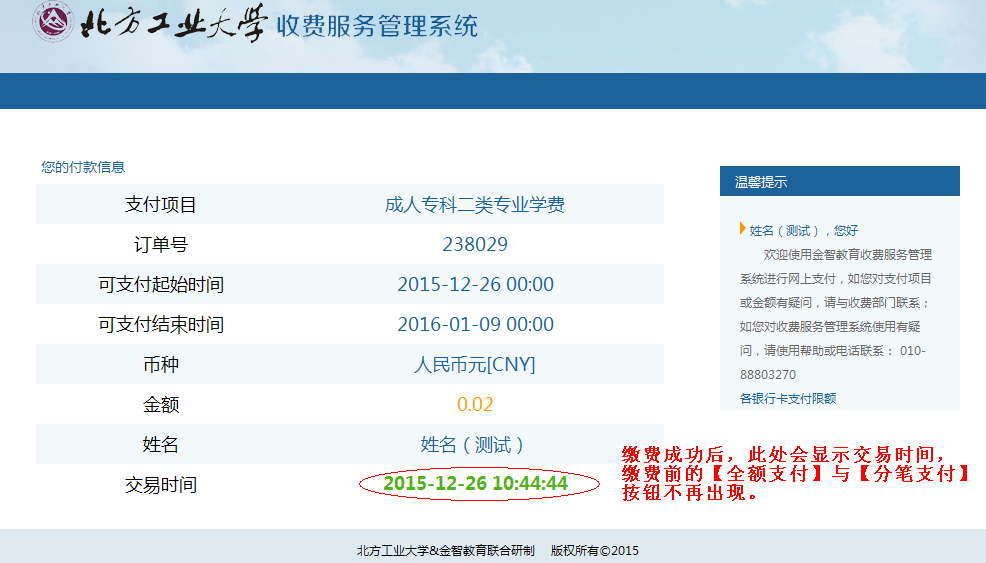Click the university emblem logo
Viewport: 986px width, 563px height.
[52, 24]
